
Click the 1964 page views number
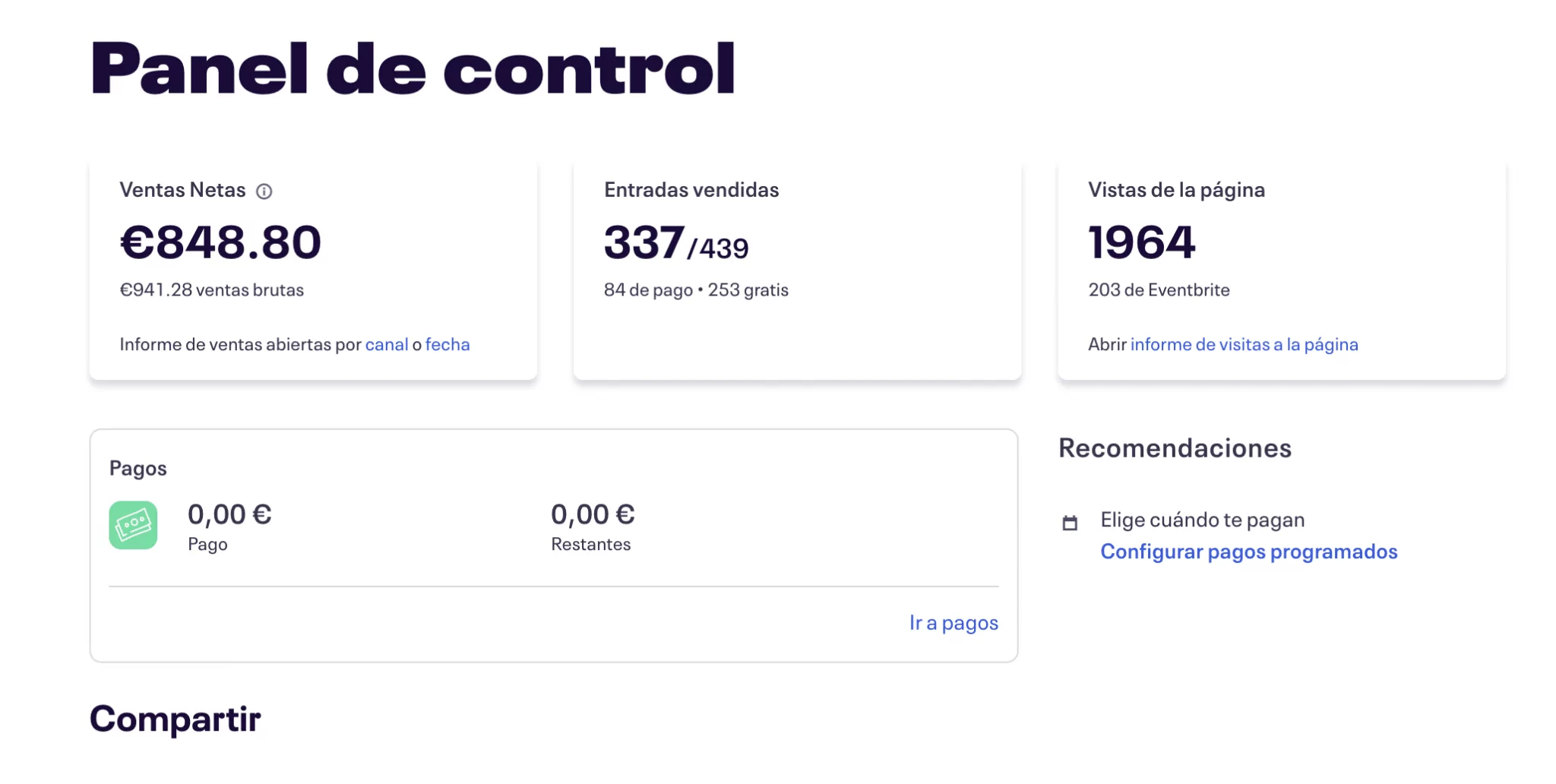1141,242
